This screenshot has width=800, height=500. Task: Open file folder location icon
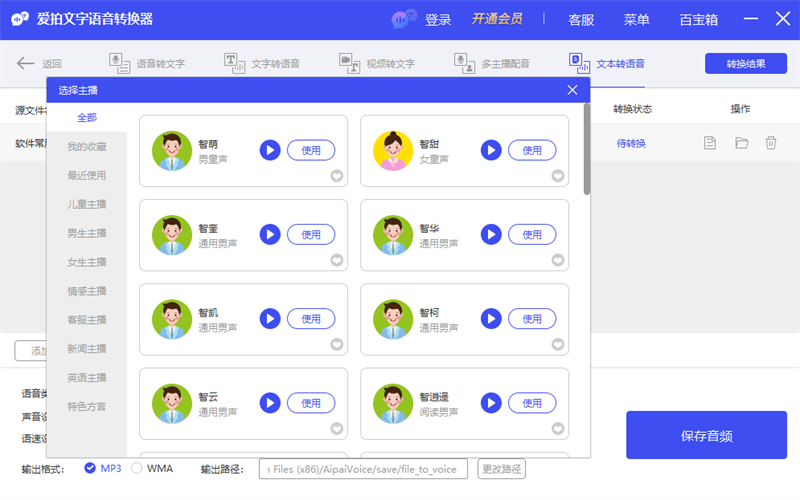pyautogui.click(x=741, y=143)
